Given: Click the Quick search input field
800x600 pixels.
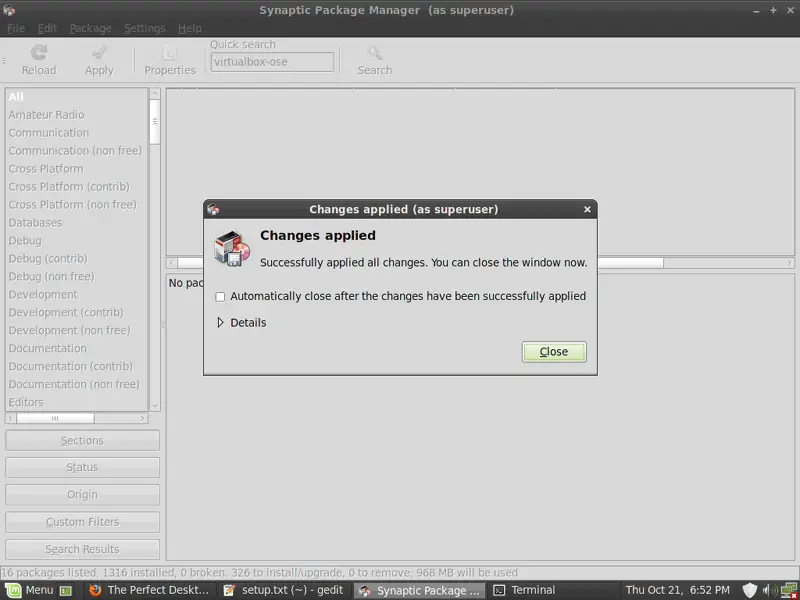Looking at the screenshot, I should click(x=272, y=62).
